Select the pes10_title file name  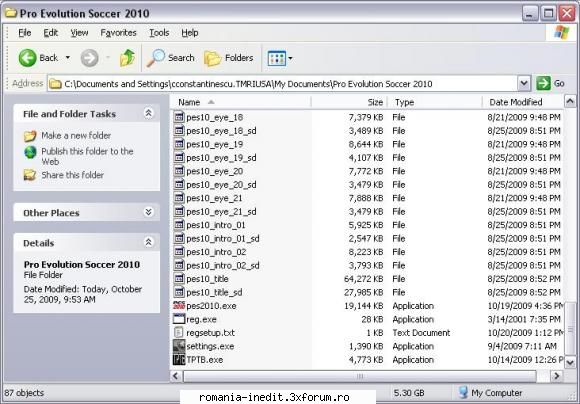(x=207, y=279)
